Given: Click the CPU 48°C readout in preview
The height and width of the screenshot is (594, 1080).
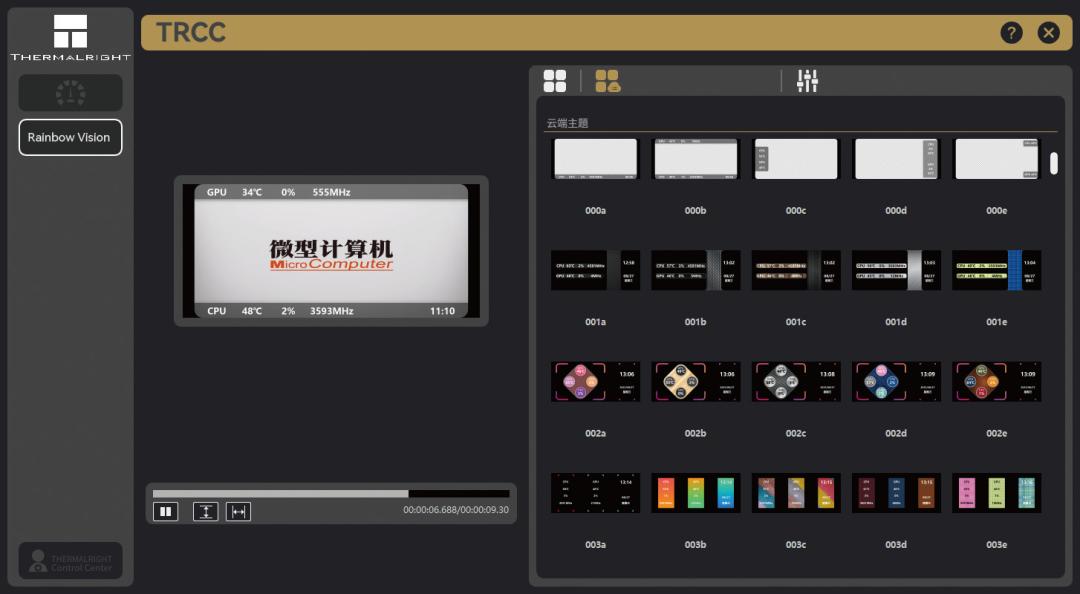Looking at the screenshot, I should (x=234, y=311).
